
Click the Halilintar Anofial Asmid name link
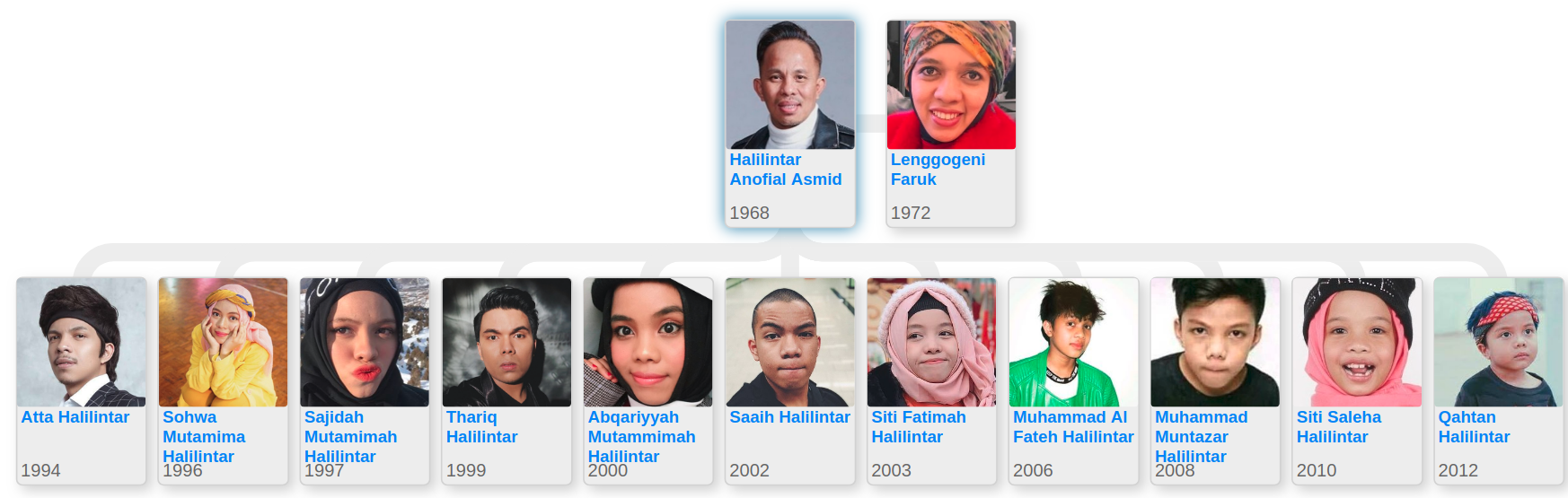pos(786,170)
